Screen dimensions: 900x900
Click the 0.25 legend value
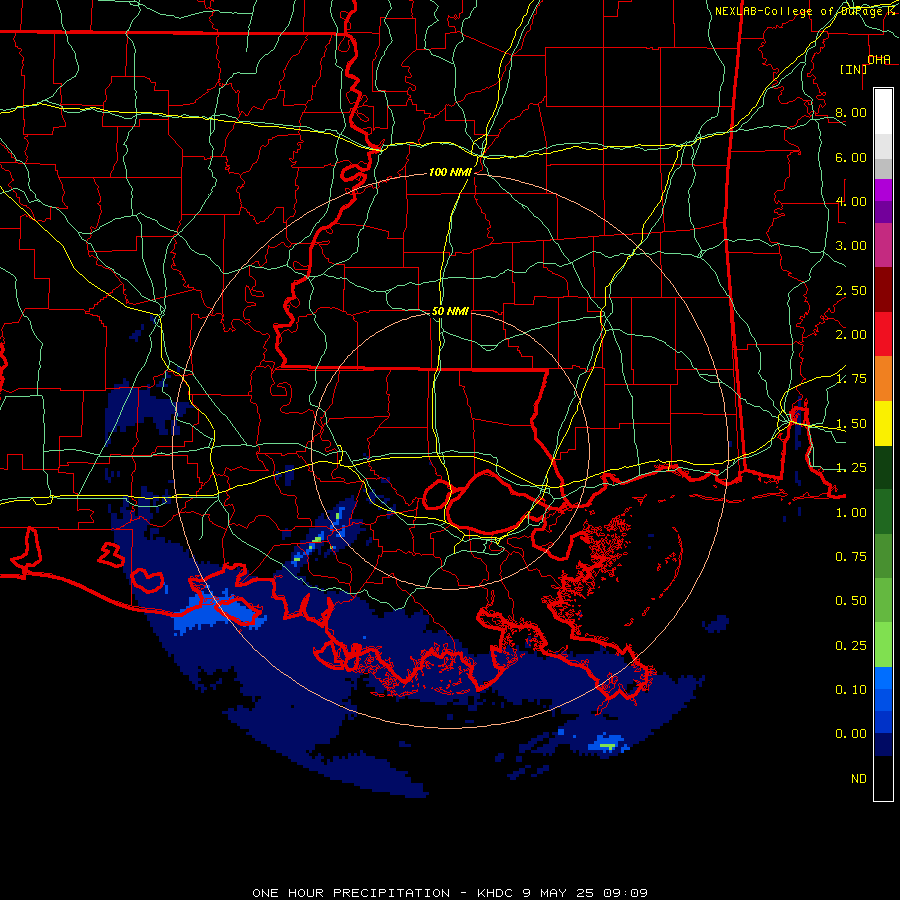(x=851, y=646)
